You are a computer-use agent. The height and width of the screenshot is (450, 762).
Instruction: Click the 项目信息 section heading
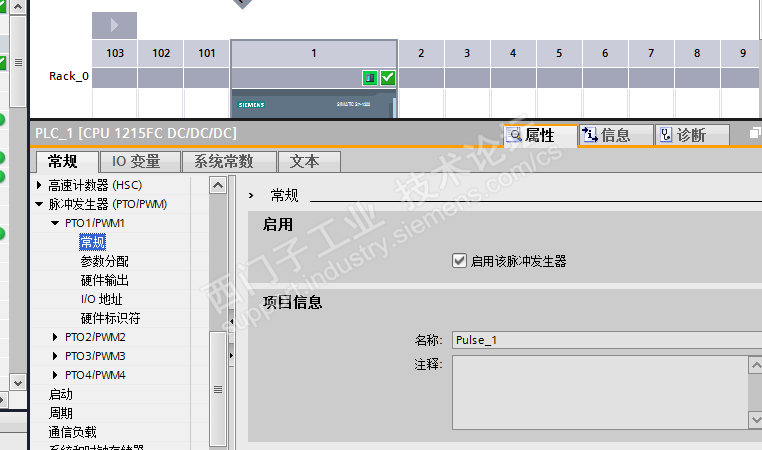[293, 302]
